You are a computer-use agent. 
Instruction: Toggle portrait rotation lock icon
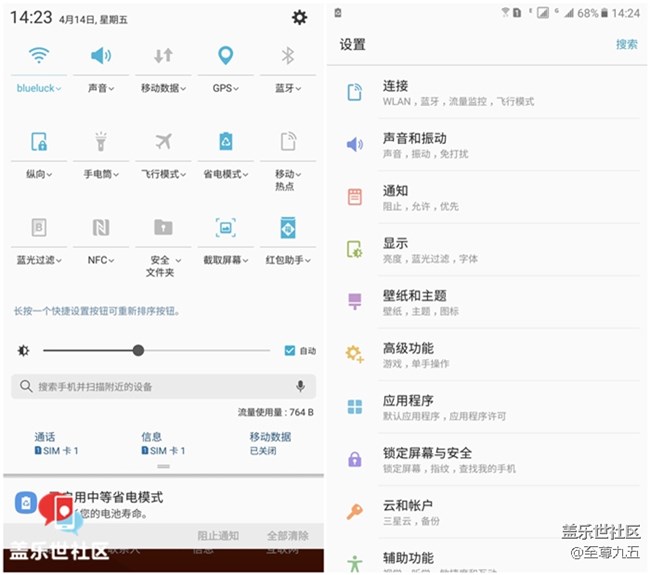39,141
